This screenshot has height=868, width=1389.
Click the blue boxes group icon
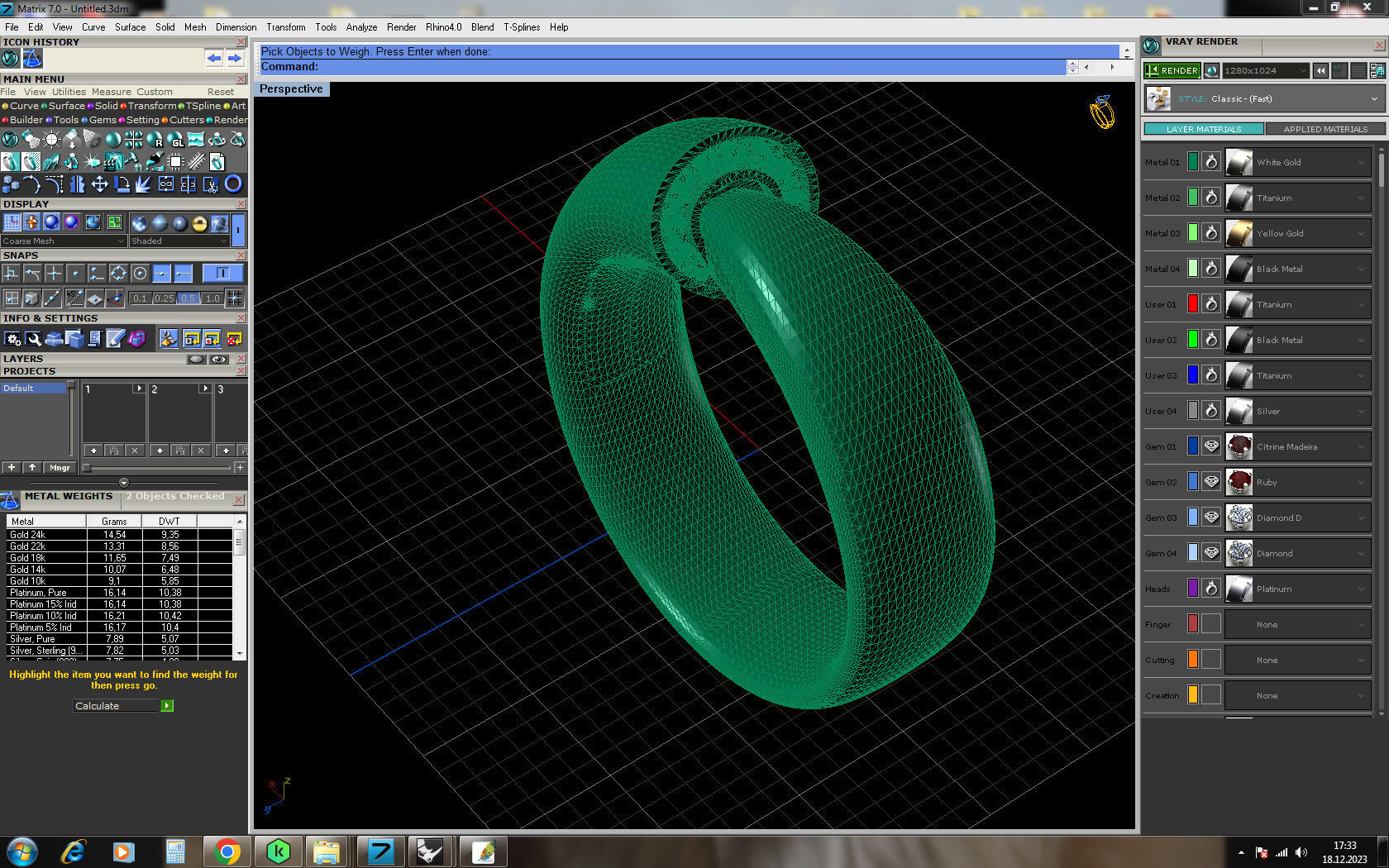pos(10,184)
